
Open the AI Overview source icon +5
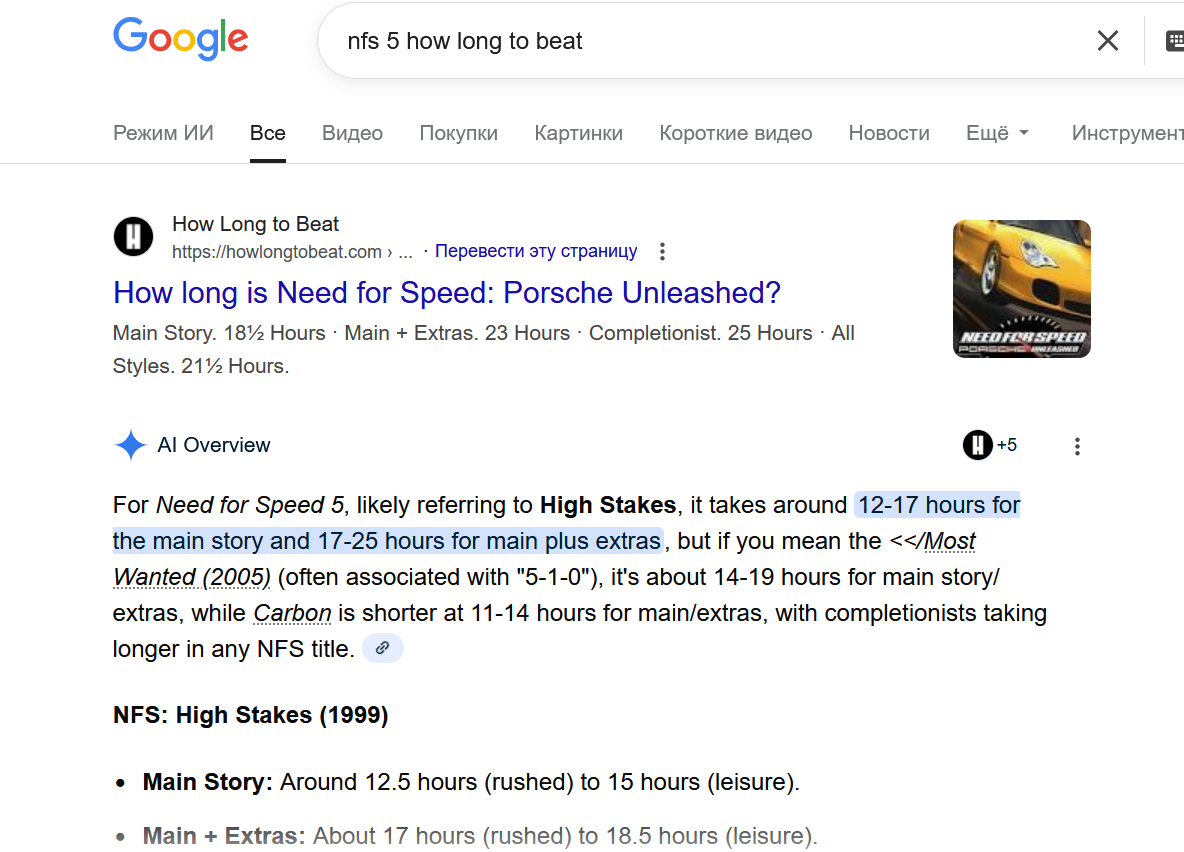(989, 445)
